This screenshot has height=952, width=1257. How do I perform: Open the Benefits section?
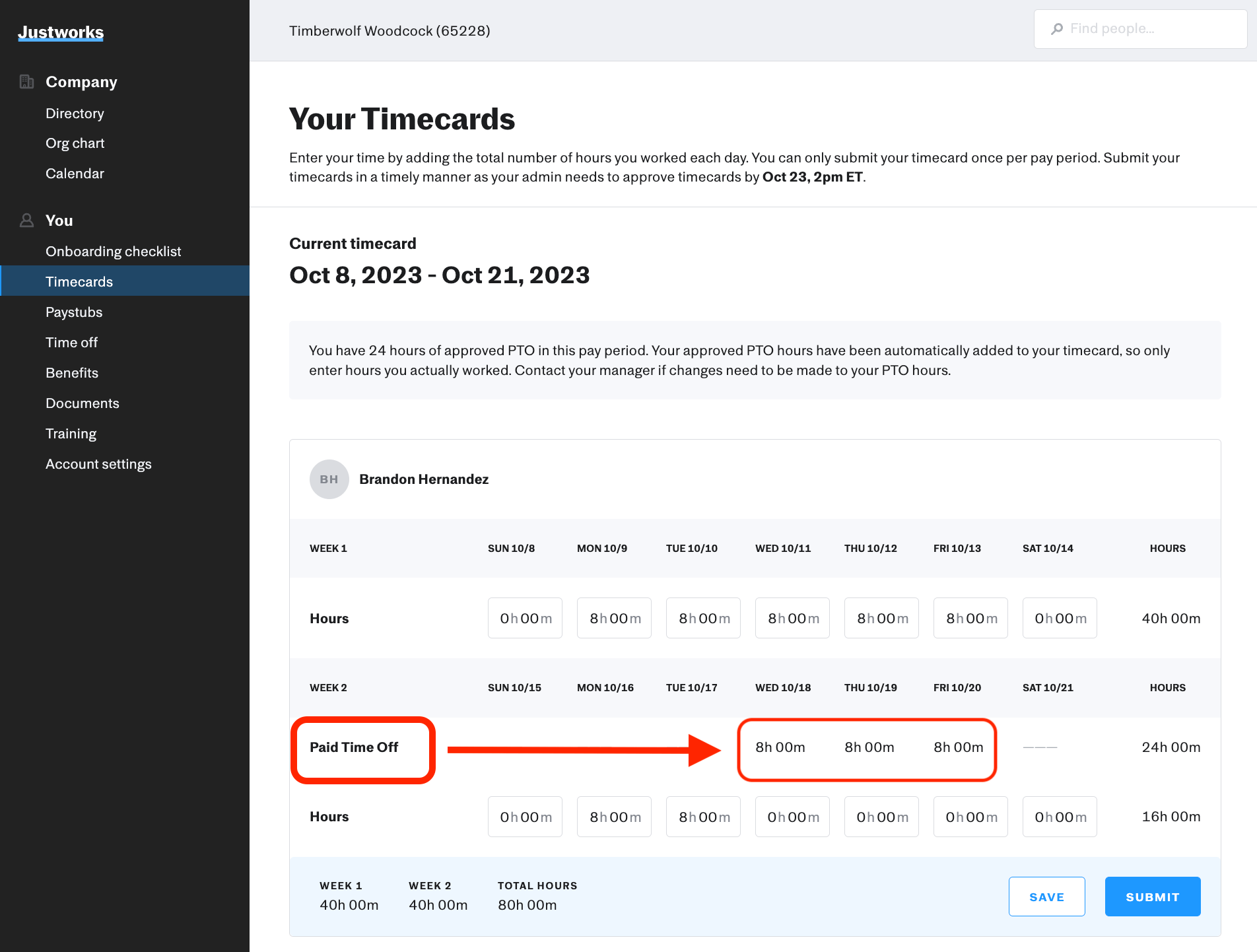(72, 372)
